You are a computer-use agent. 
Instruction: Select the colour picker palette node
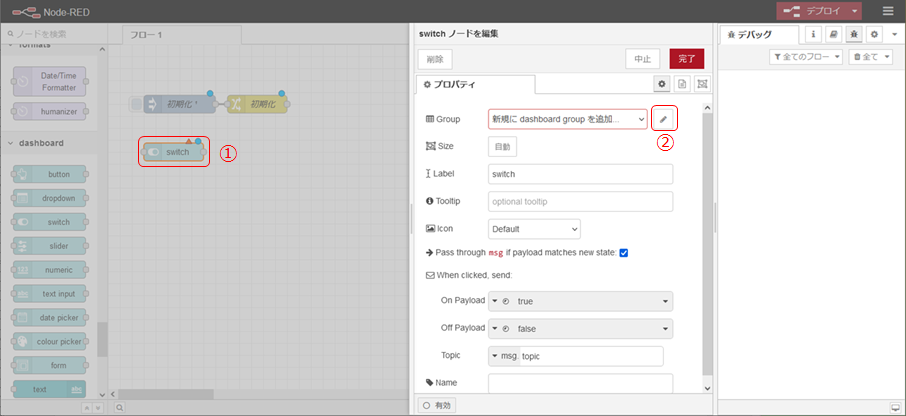pos(49,342)
